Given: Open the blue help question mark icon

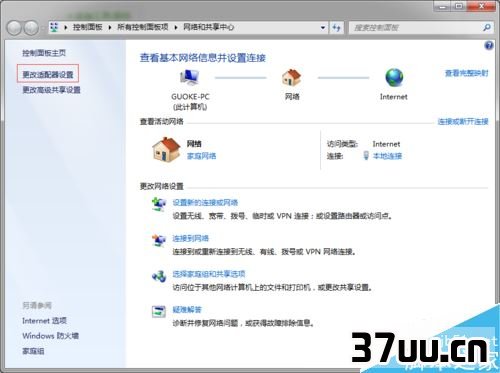Looking at the screenshot, I should pos(489,46).
